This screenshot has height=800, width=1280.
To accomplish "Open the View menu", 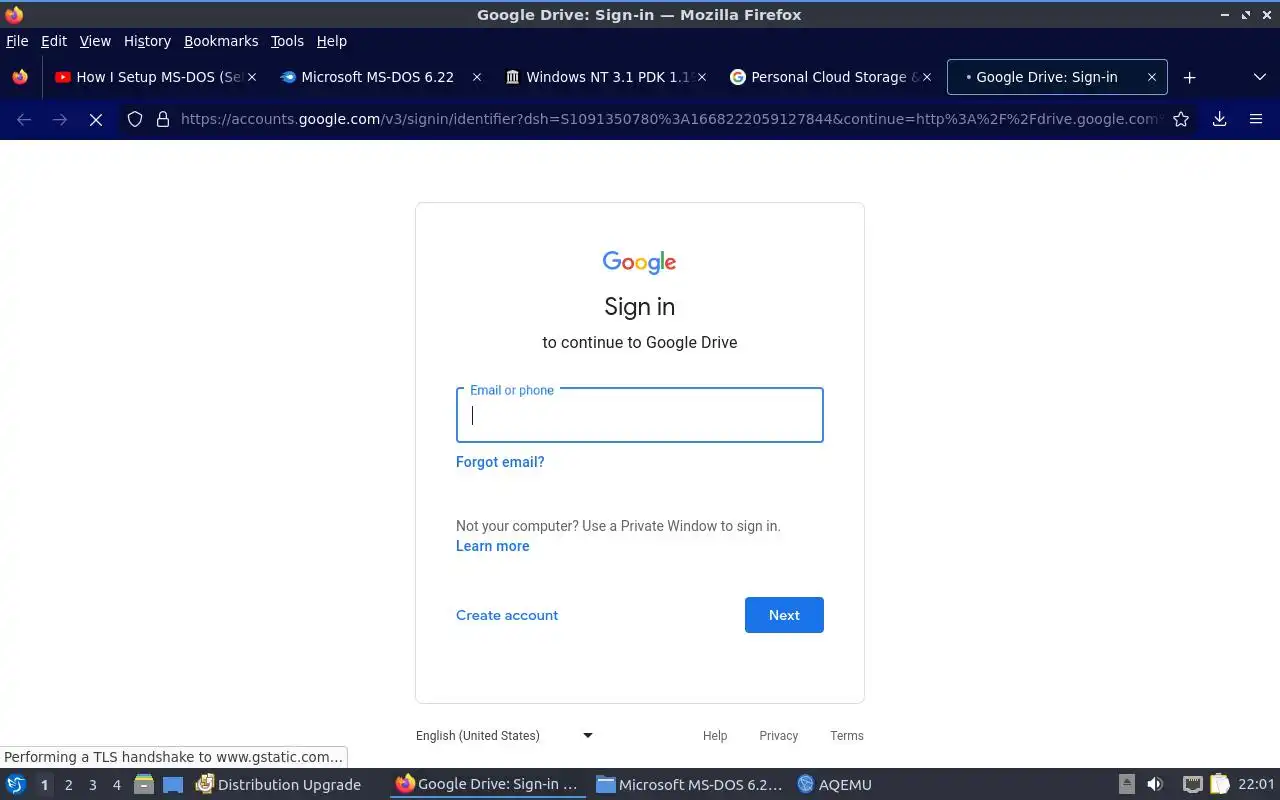I will click(95, 41).
